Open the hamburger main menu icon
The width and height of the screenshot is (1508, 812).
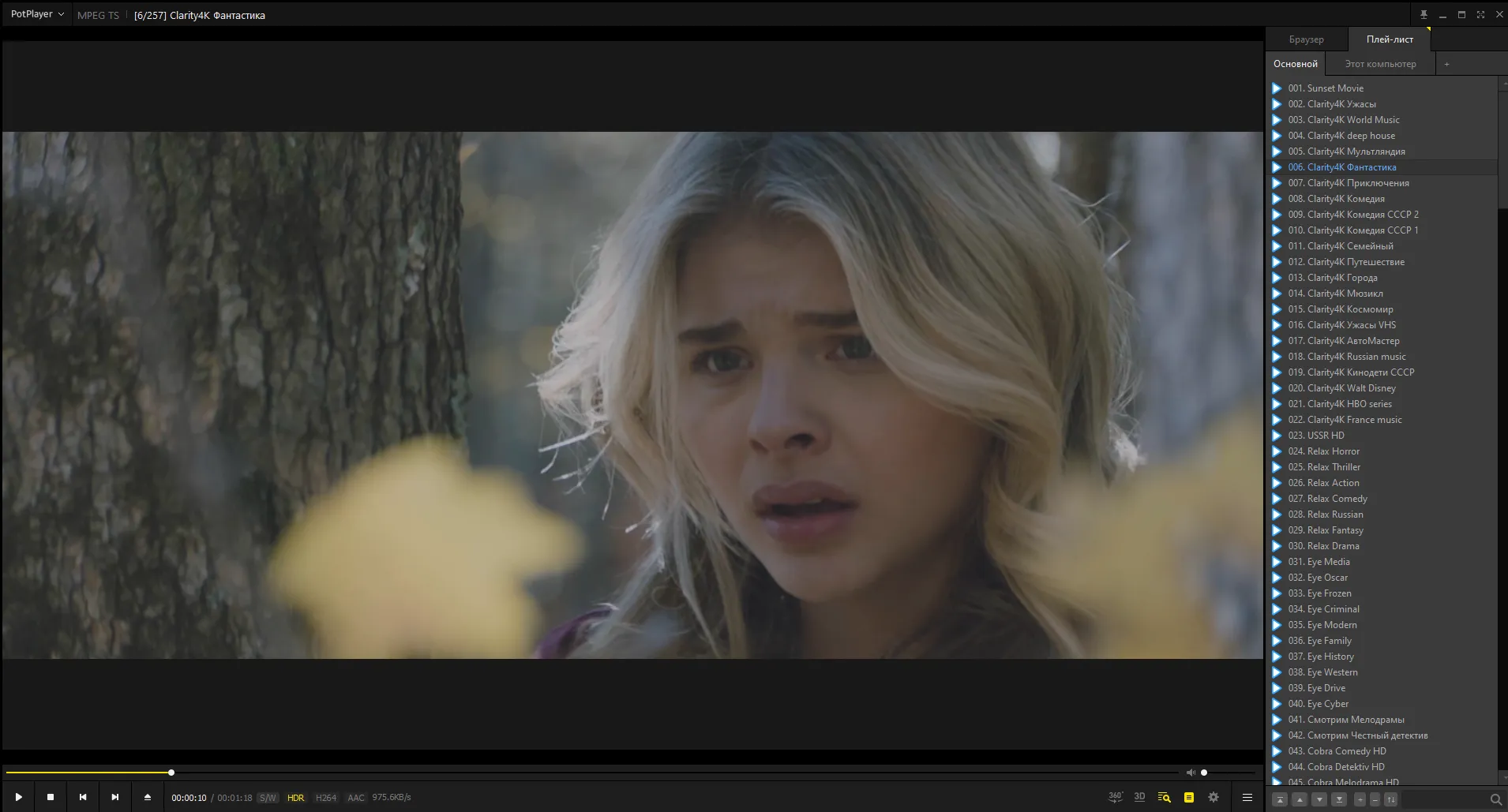pos(1247,797)
